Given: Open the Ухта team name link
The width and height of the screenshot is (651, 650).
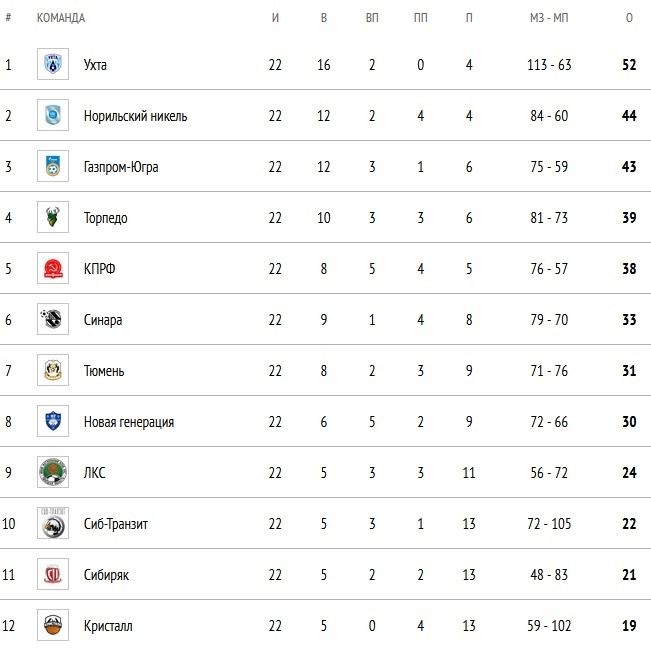Looking at the screenshot, I should pos(96,65).
